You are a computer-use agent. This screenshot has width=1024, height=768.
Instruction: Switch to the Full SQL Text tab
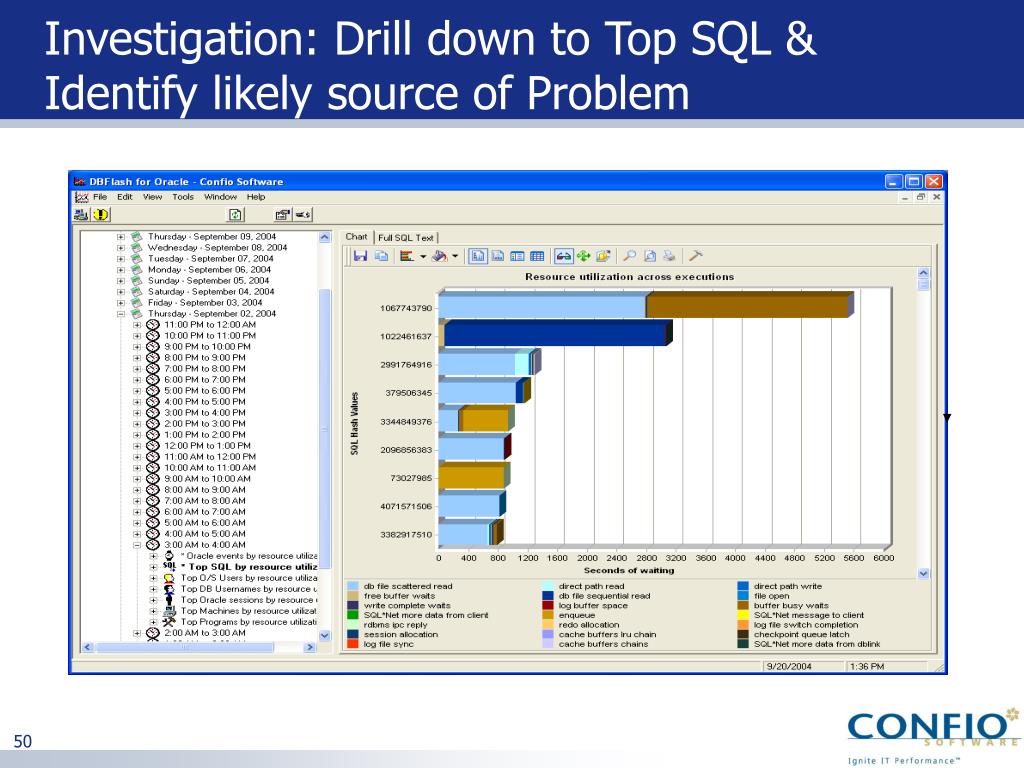click(x=406, y=238)
